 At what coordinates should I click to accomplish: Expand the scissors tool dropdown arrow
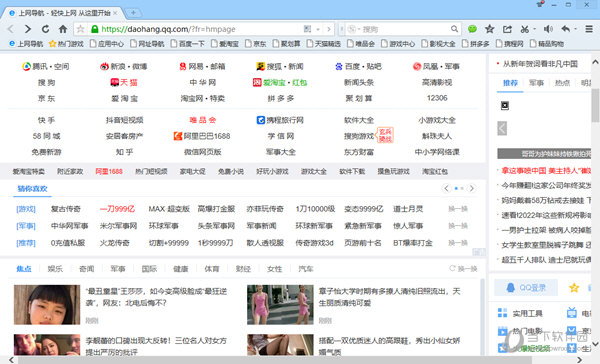[x=534, y=29]
